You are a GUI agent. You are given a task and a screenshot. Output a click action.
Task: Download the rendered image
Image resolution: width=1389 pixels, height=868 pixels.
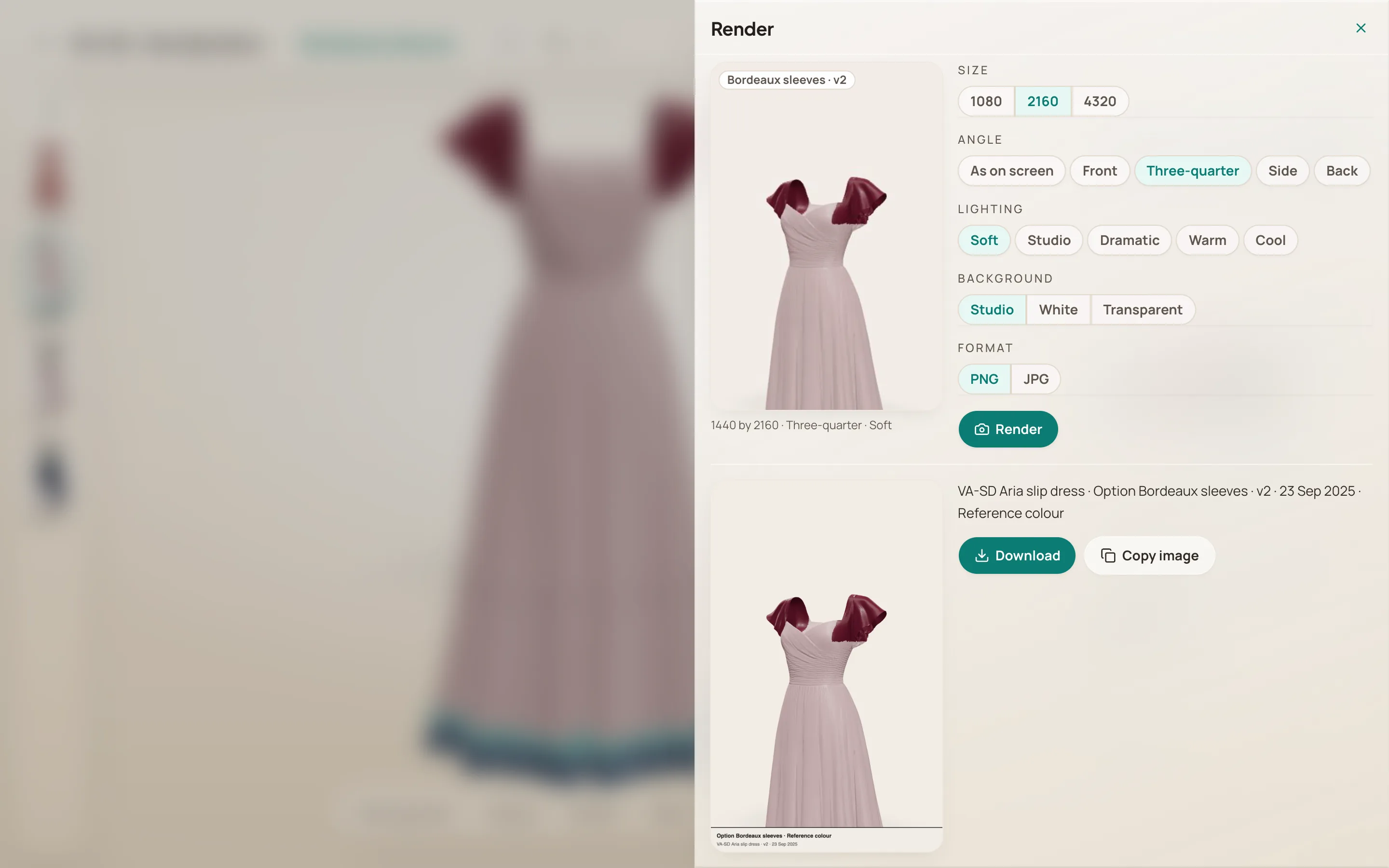click(x=1017, y=556)
